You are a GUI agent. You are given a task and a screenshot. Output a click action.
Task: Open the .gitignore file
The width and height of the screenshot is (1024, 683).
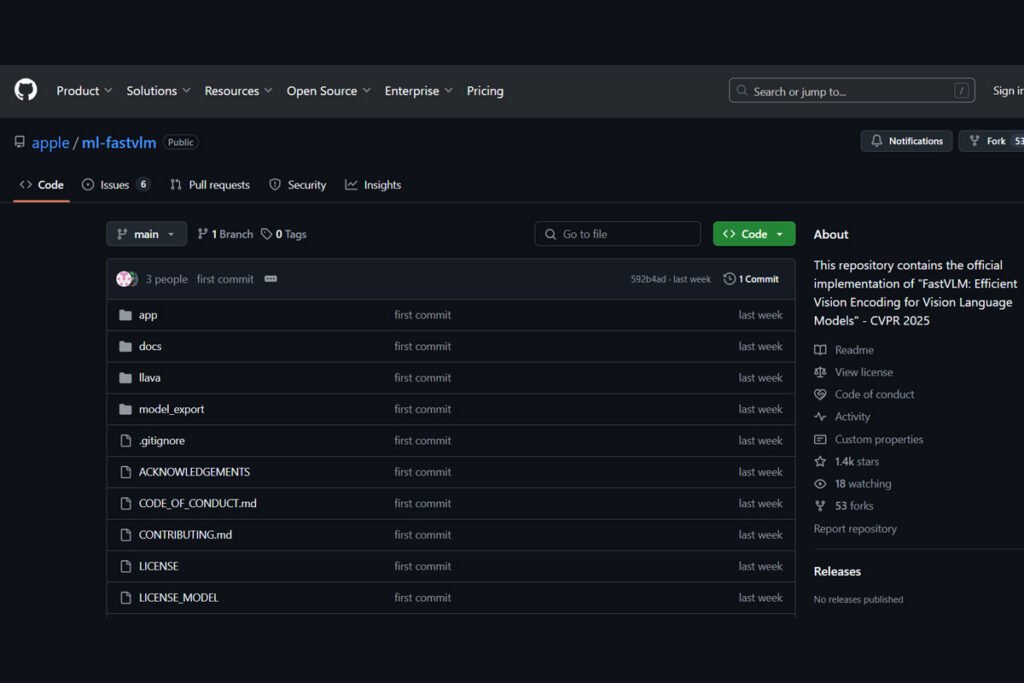pos(161,441)
